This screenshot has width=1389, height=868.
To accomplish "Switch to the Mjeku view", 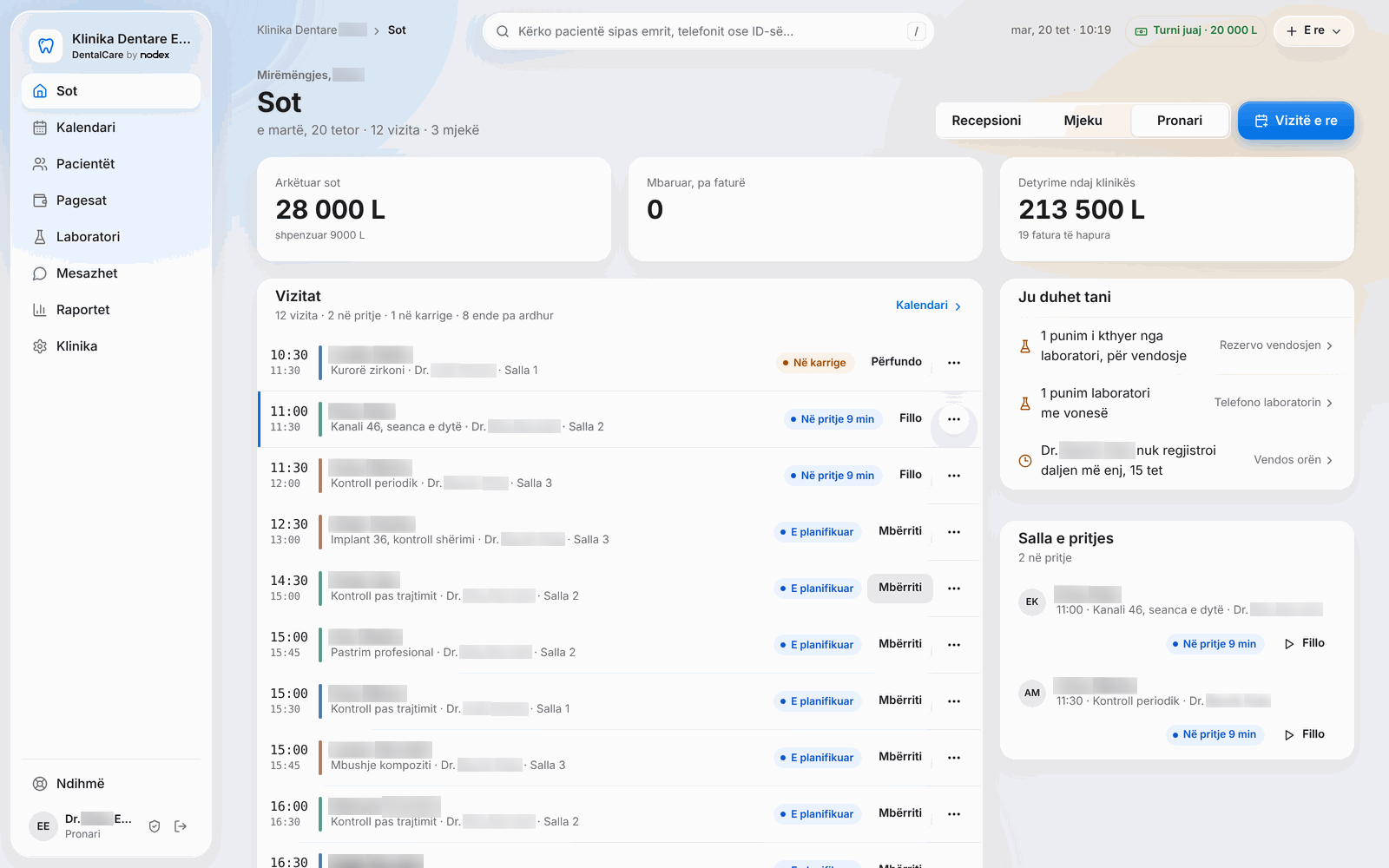I will tap(1083, 121).
